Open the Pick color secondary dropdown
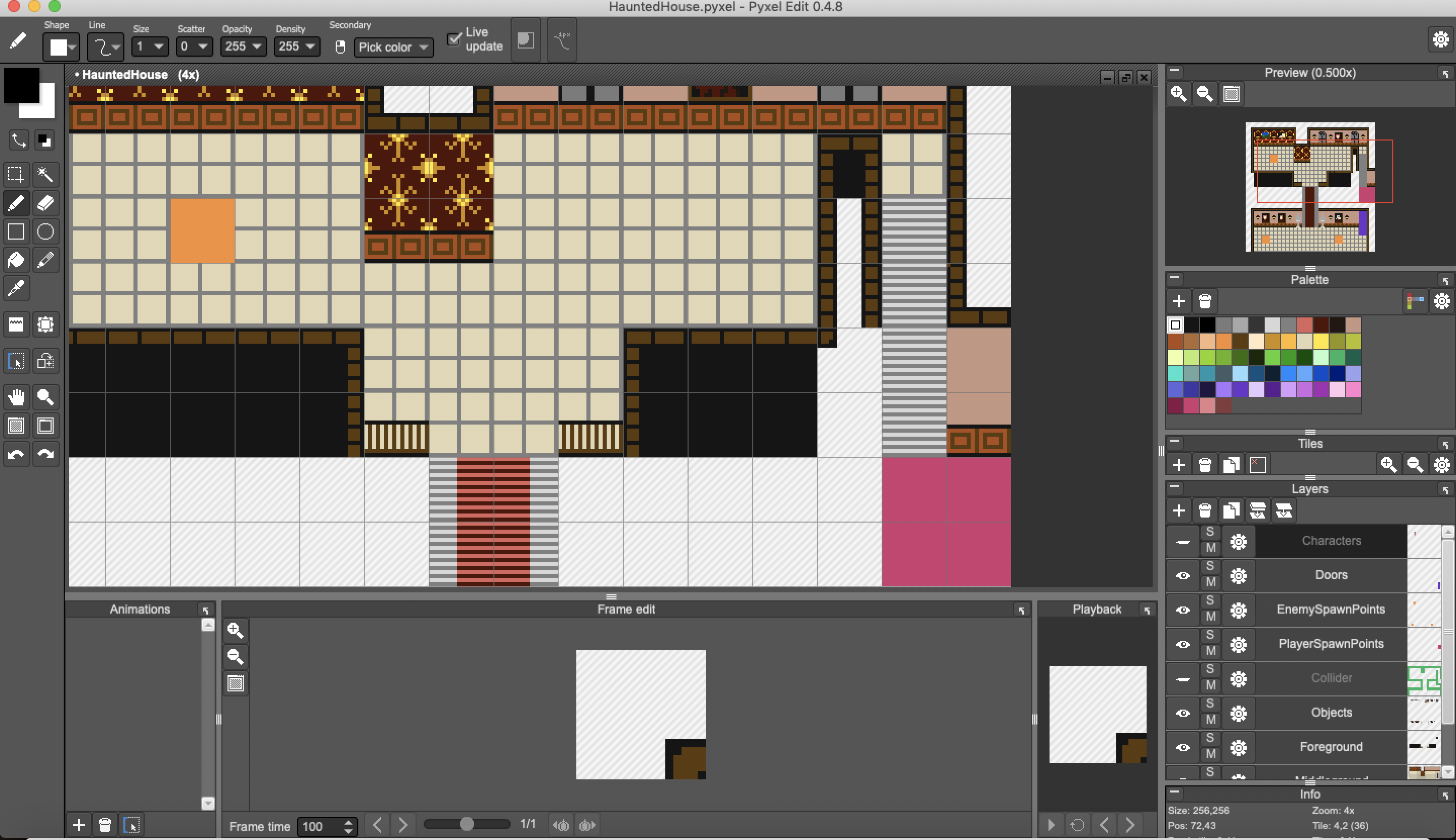1456x840 pixels. pyautogui.click(x=393, y=46)
